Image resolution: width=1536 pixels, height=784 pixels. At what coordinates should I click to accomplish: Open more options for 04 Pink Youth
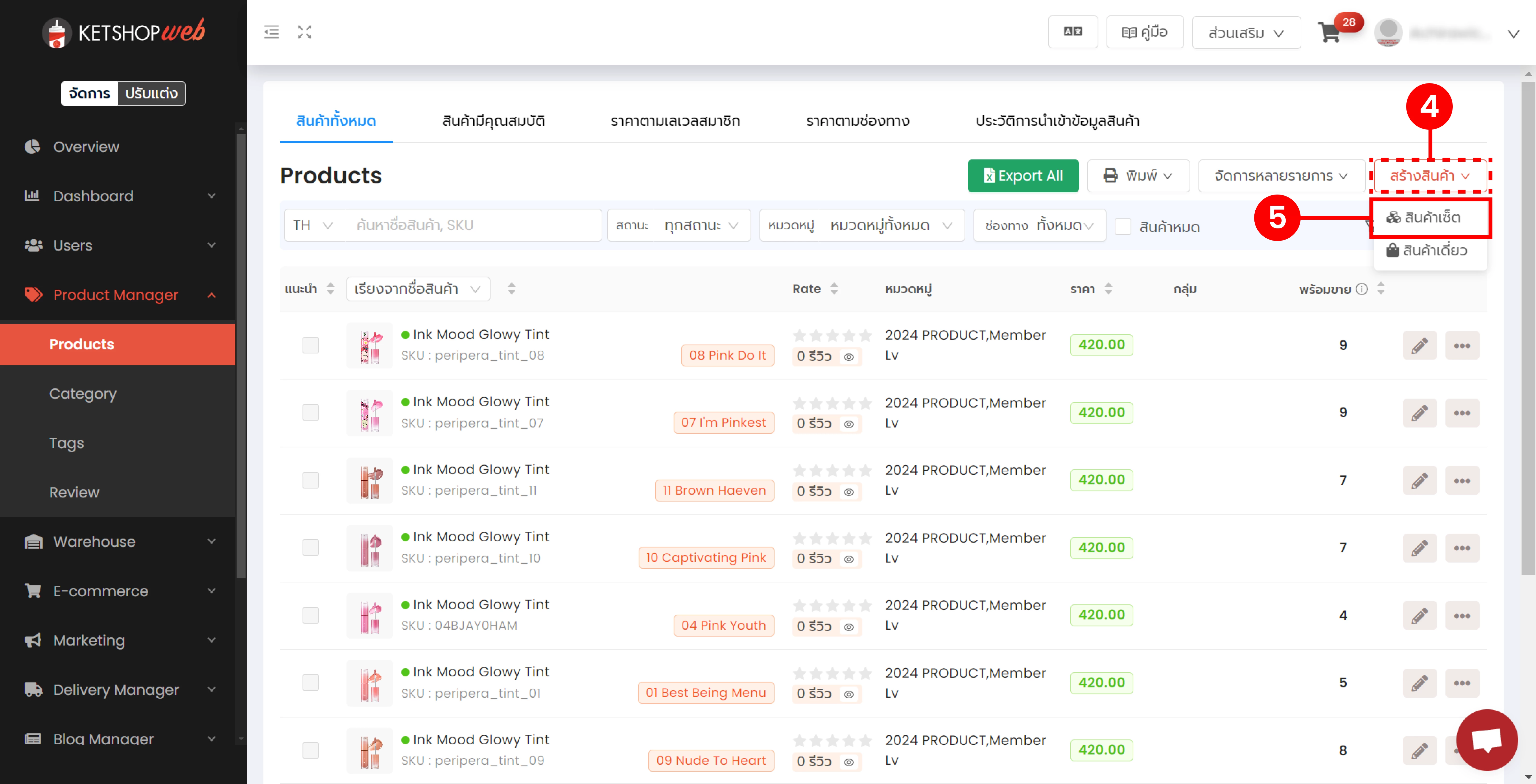pos(1462,615)
